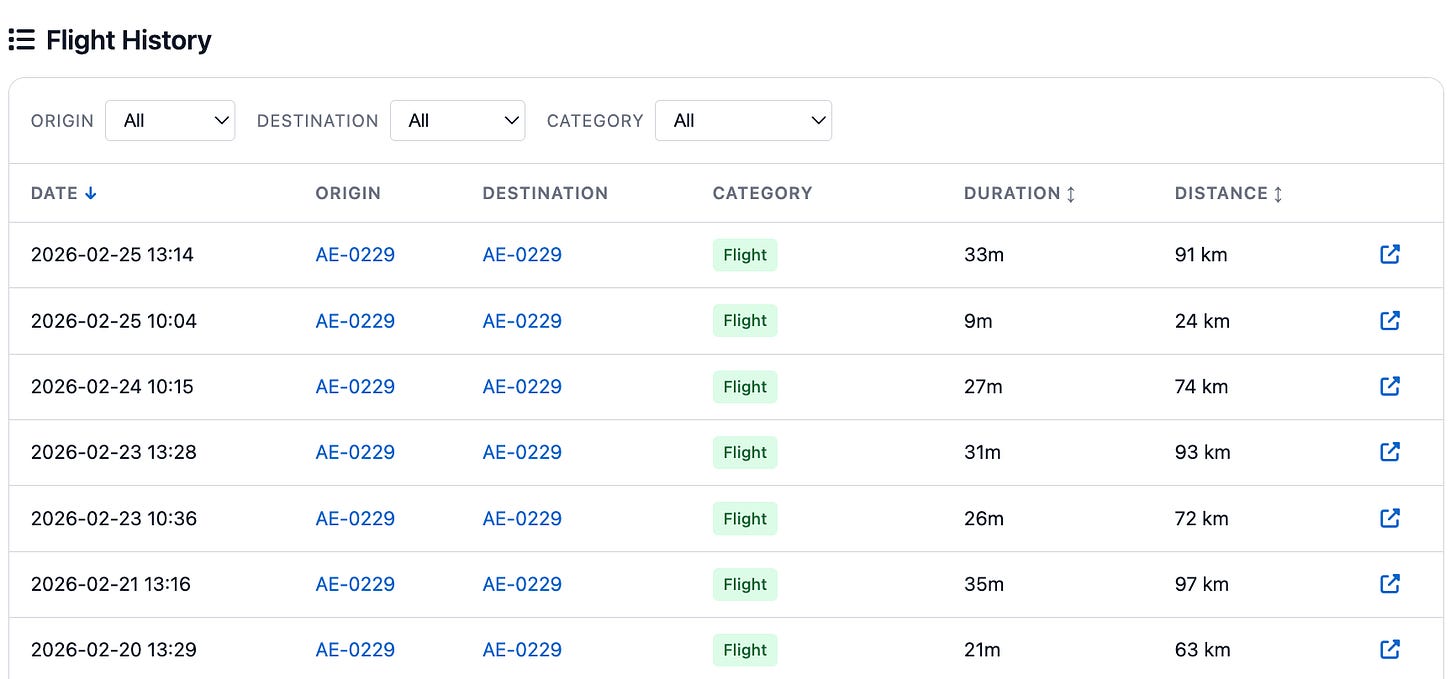Click the 9m duration cell

tap(978, 321)
